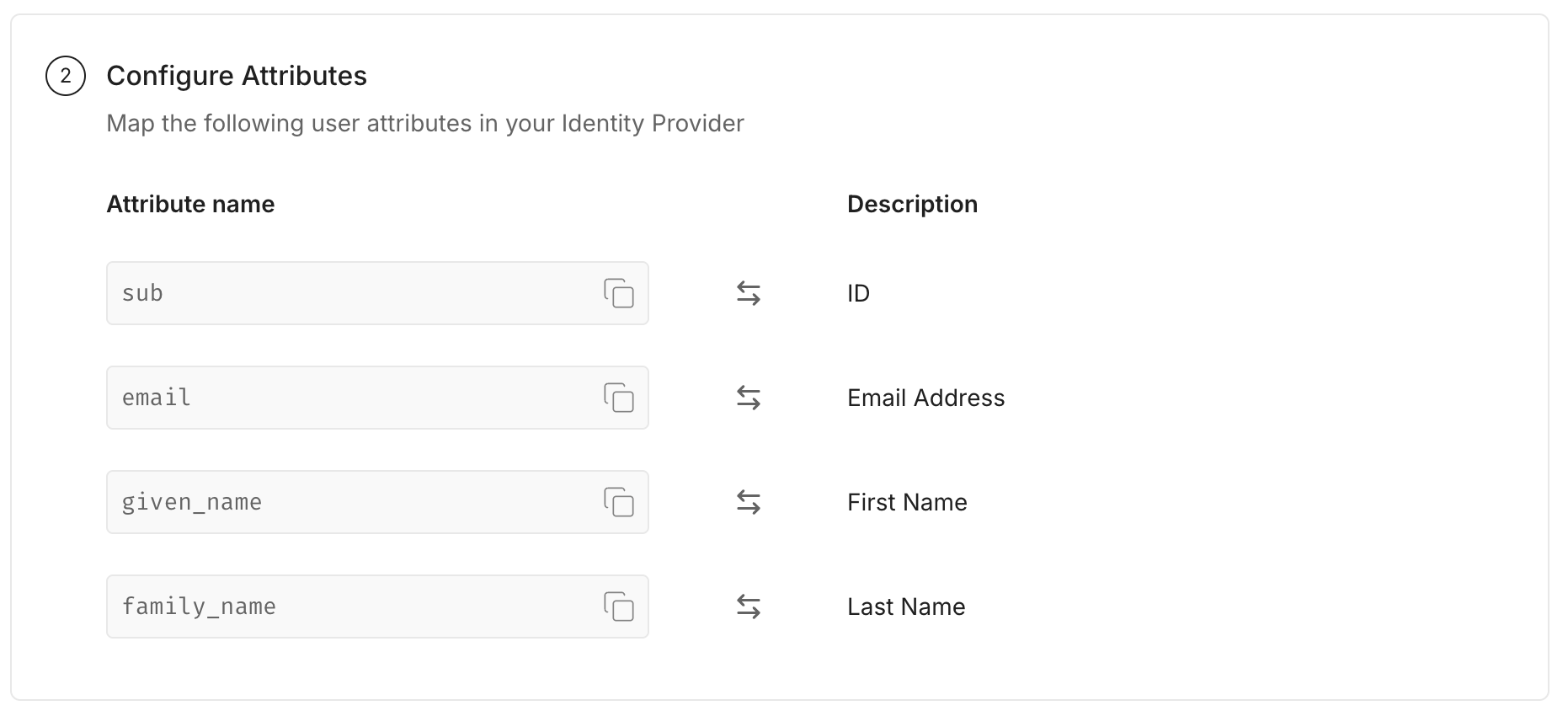Click the First Name description label
The width and height of the screenshot is (1568, 716).
point(906,502)
